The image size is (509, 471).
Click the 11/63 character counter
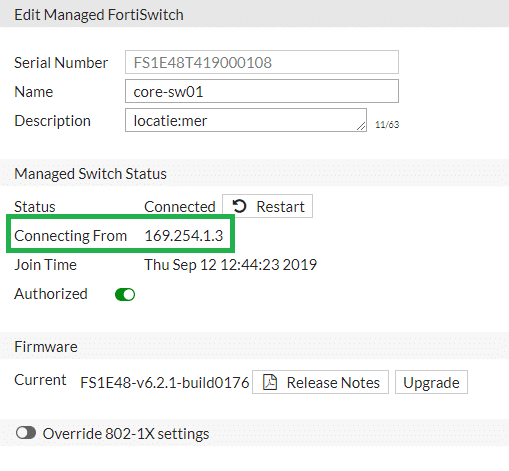point(387,125)
